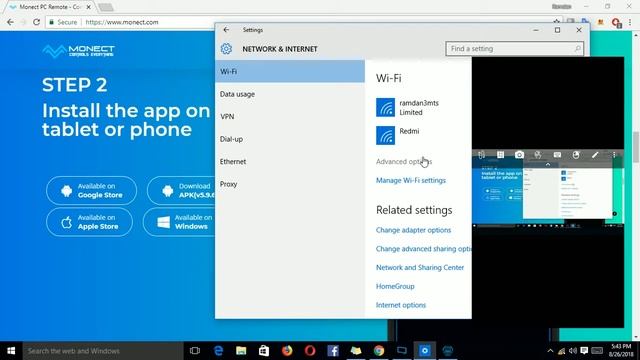Click Available on Windows button
Screen dimensions: 640x360
[179, 222]
